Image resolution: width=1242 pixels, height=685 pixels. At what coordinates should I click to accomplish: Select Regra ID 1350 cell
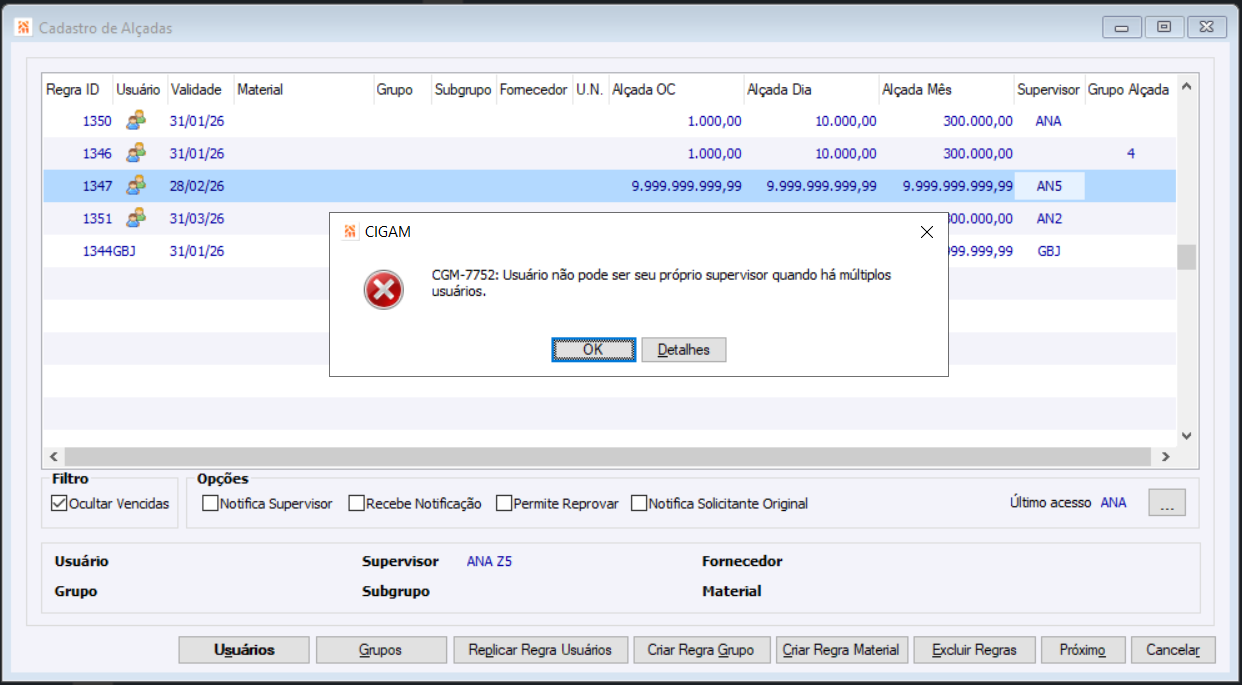point(78,122)
